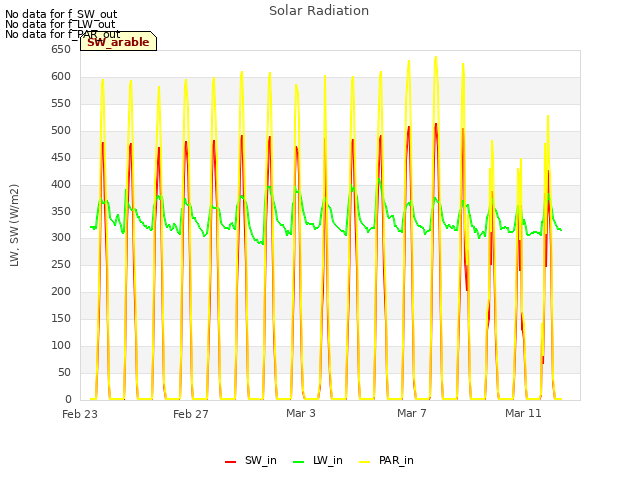Click the highest PAR_in peak near Mar 8
The width and height of the screenshot is (640, 480).
[x=436, y=57]
